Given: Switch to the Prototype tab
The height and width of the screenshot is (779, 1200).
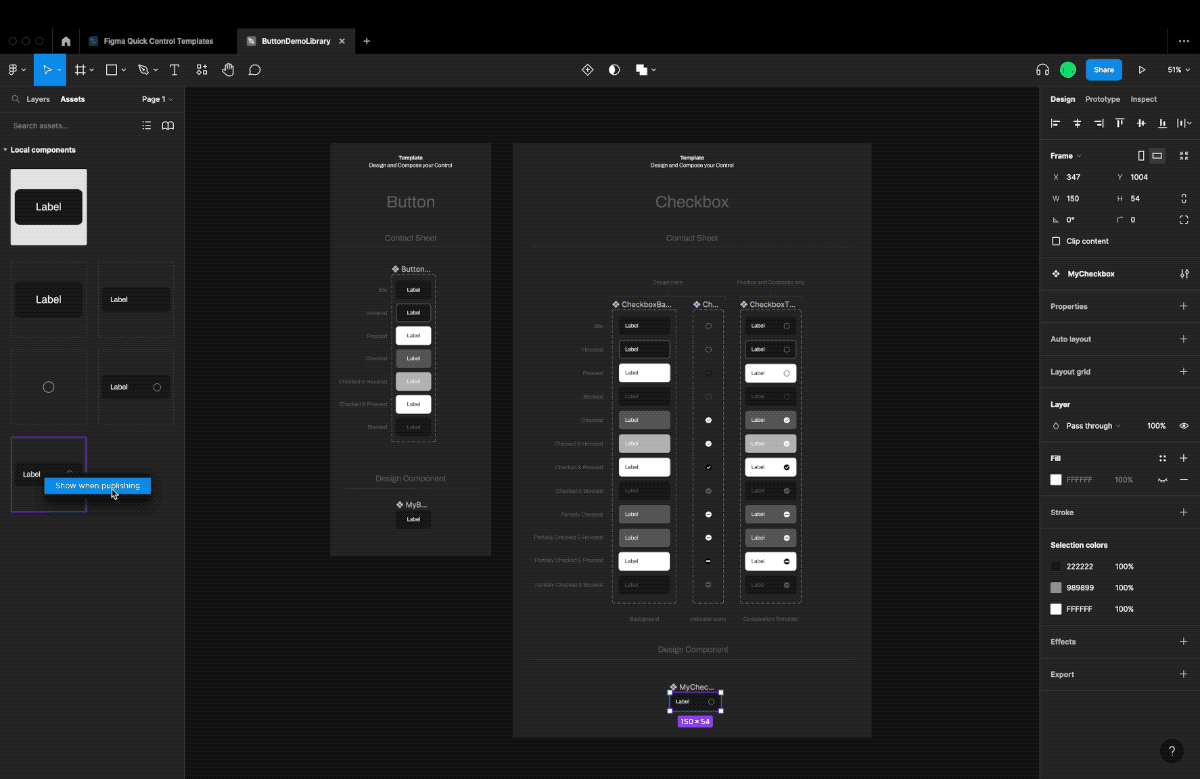Looking at the screenshot, I should pos(1102,99).
